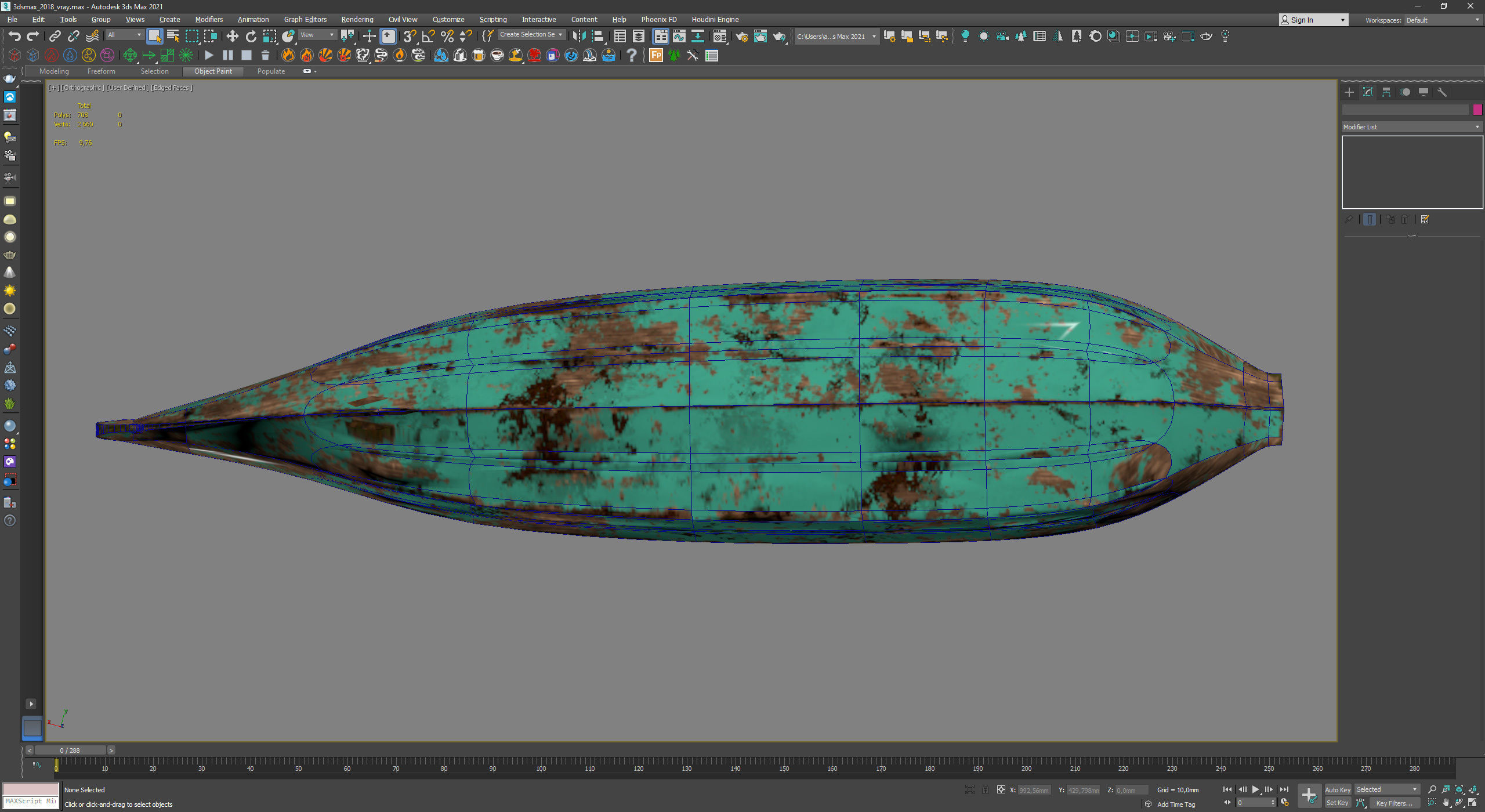The height and width of the screenshot is (812, 1485).
Task: Select the Rotate tool
Action: [x=251, y=37]
